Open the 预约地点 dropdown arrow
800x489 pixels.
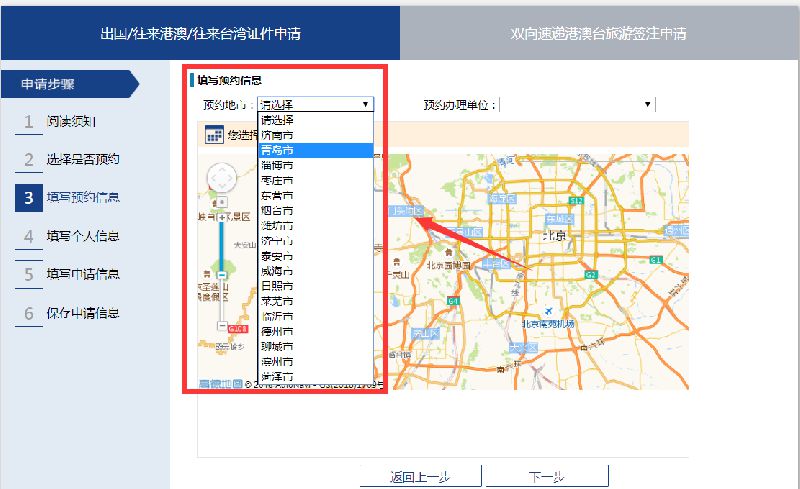pos(365,104)
